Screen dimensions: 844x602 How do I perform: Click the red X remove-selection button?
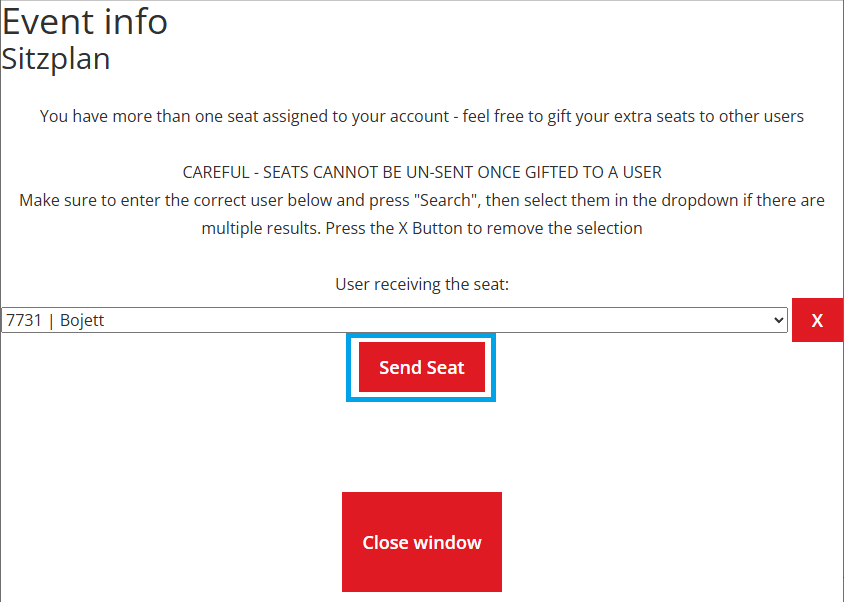[x=817, y=320]
